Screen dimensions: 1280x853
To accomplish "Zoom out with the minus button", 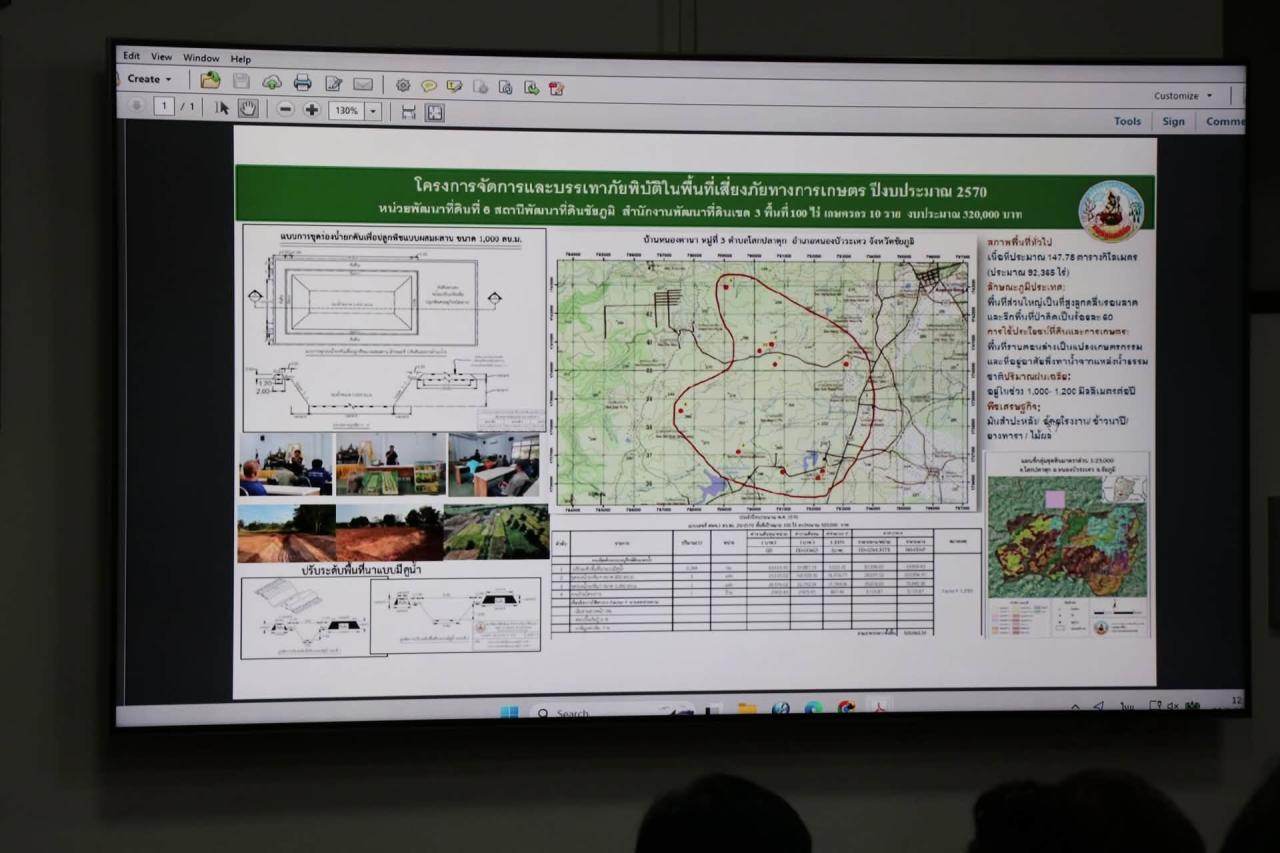I will [x=286, y=109].
